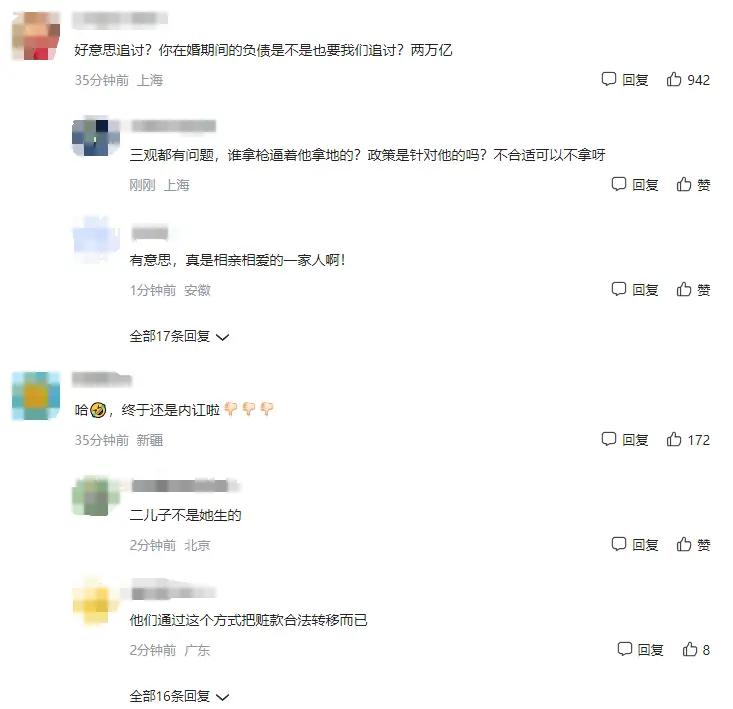Reply to the 有意思 Anhui comment

click(635, 290)
